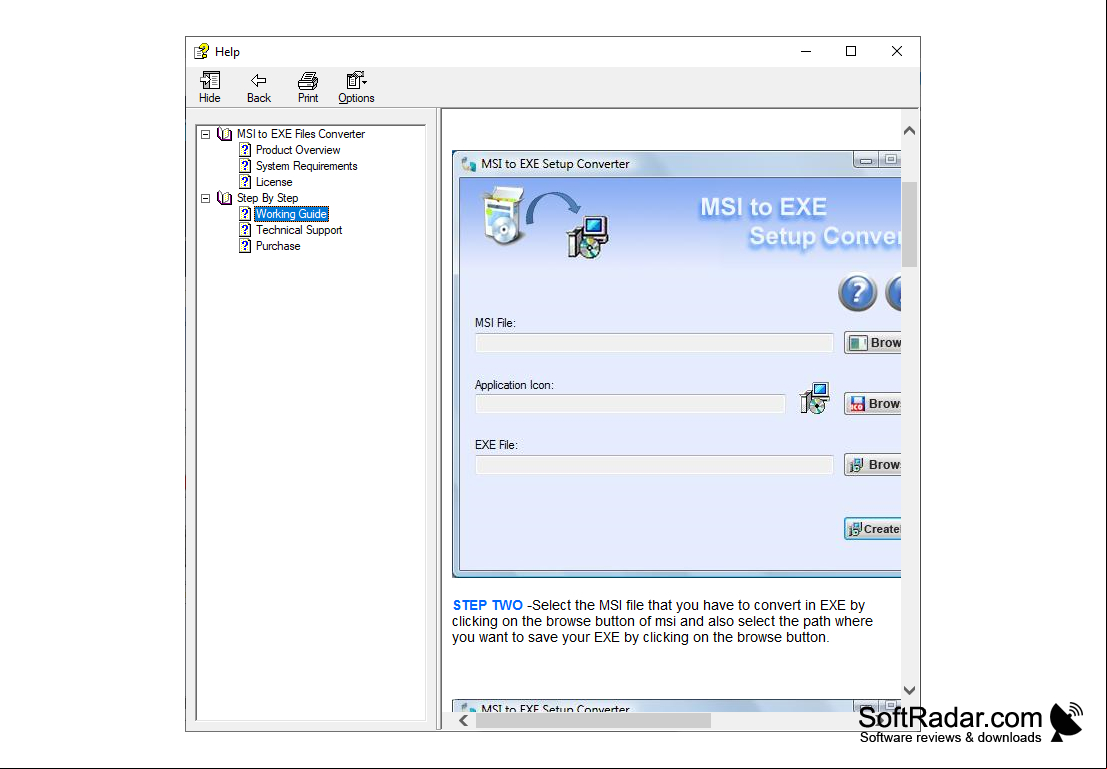The image size is (1107, 769).
Task: Select the Step By Step book
Action: (x=268, y=198)
